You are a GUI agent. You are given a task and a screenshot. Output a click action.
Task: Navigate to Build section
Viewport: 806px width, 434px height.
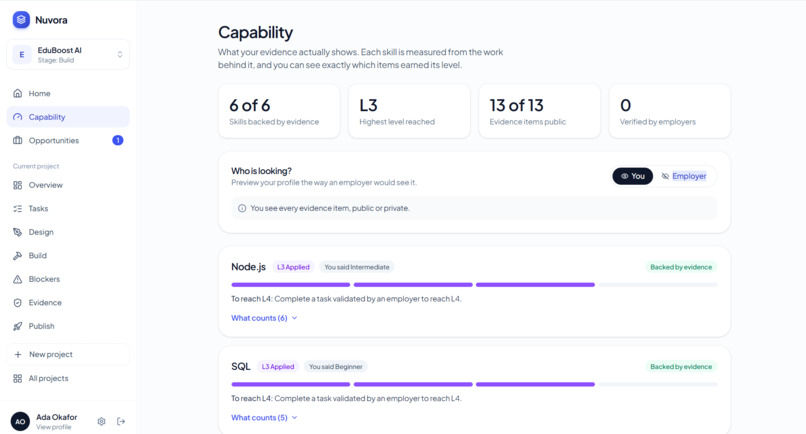(x=68, y=256)
